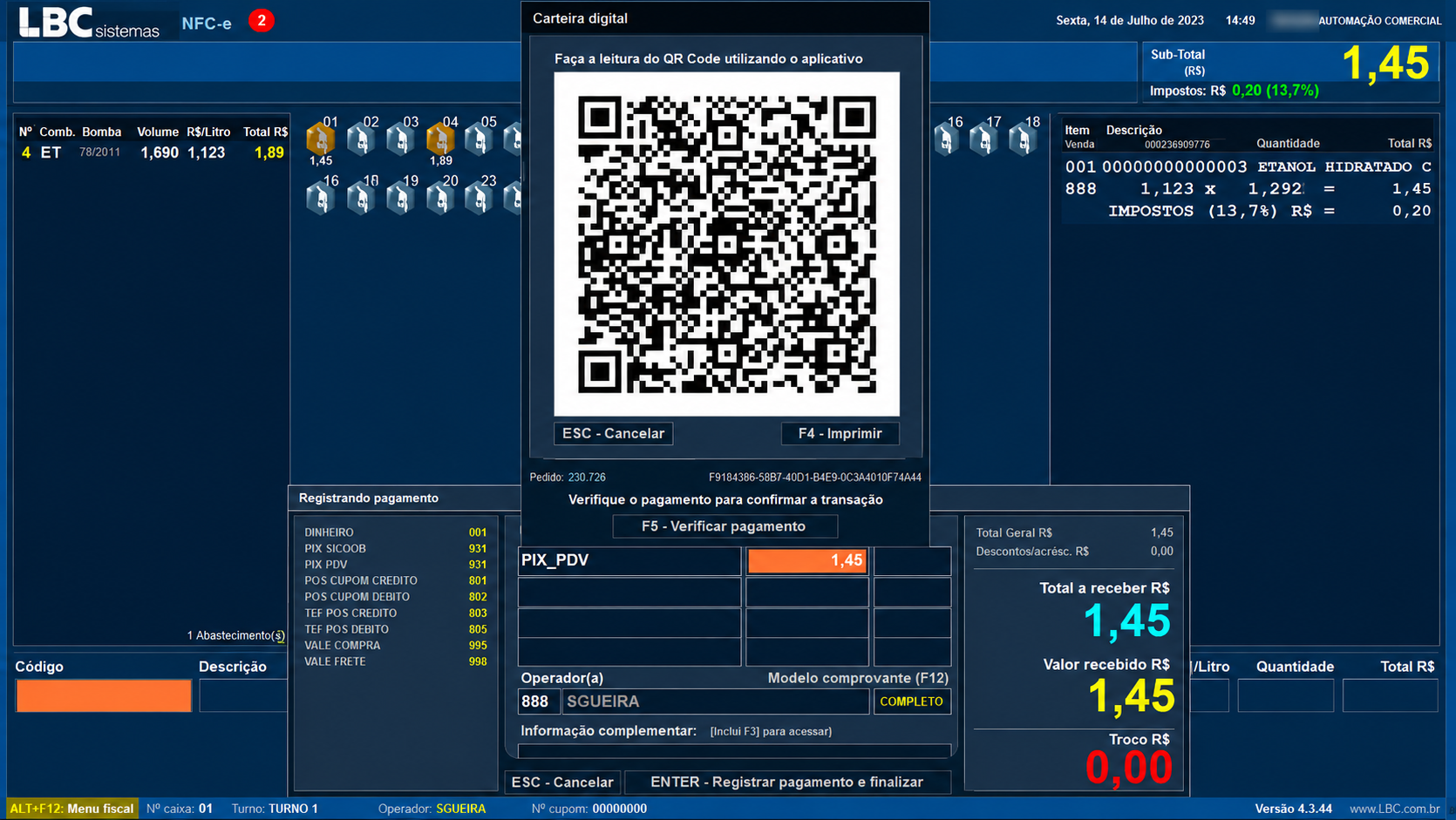Click the Pedido: 230.726 text
The height and width of the screenshot is (820, 1456).
[x=568, y=478]
